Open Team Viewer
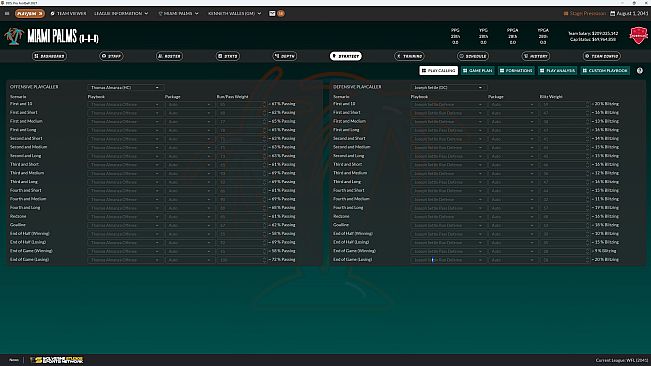This screenshot has width=651, height=366. [68, 14]
